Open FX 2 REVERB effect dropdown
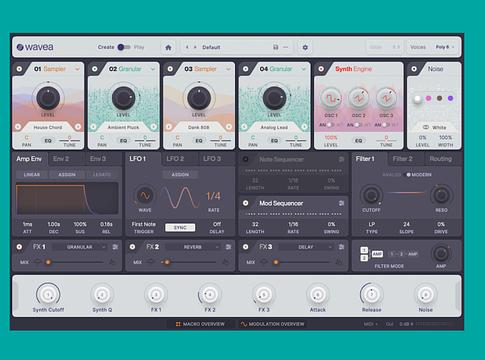This screenshot has width=485, height=360. pyautogui.click(x=193, y=247)
